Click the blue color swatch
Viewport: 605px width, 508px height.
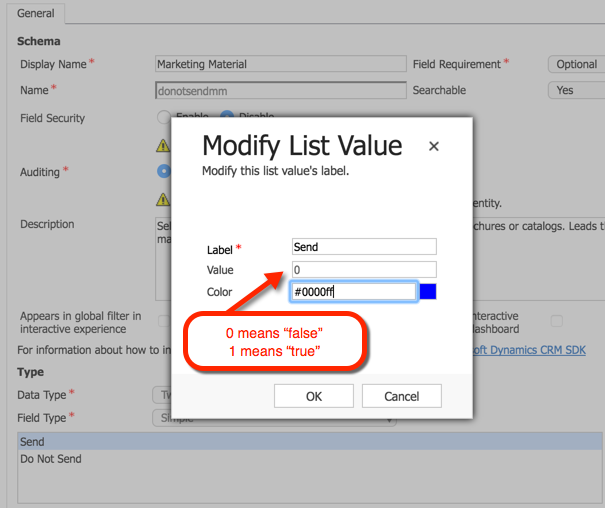coord(428,292)
